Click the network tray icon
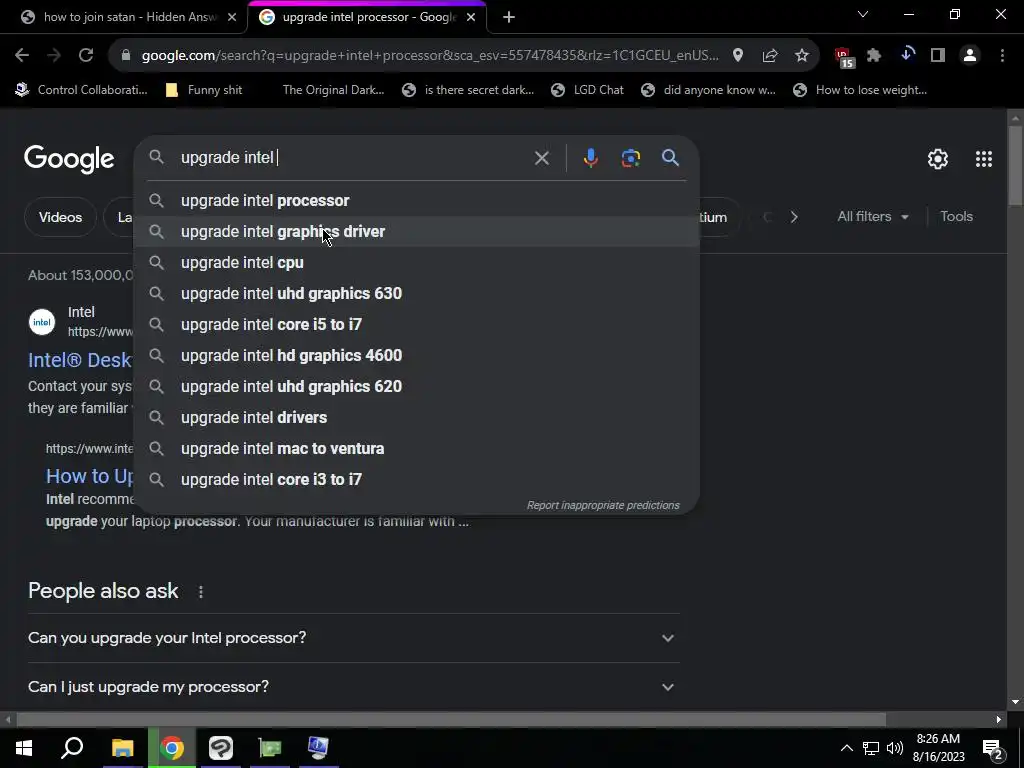This screenshot has height=768, width=1024. tap(871, 748)
